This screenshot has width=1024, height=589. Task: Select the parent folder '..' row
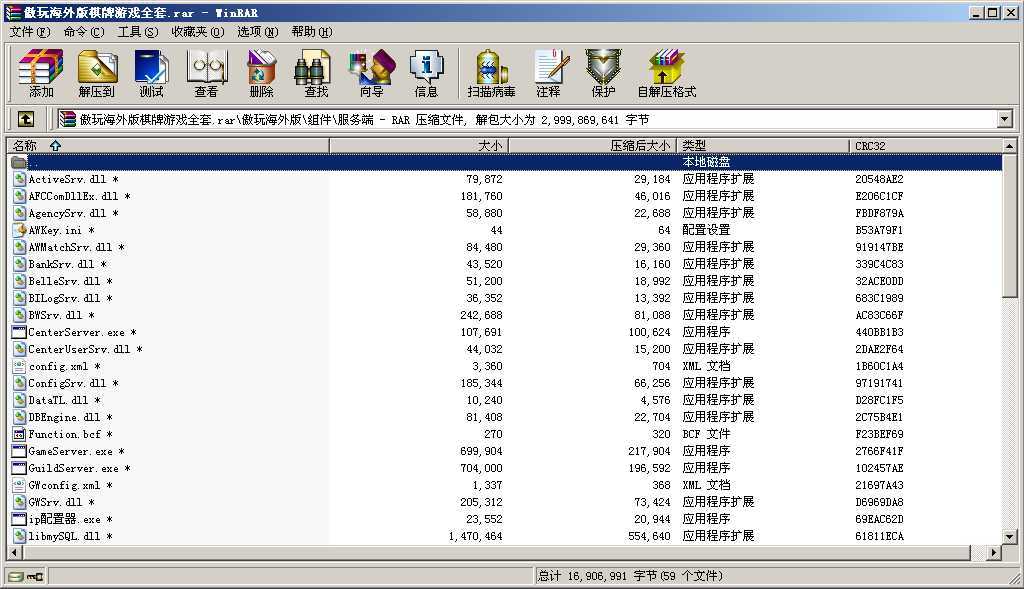(505, 162)
